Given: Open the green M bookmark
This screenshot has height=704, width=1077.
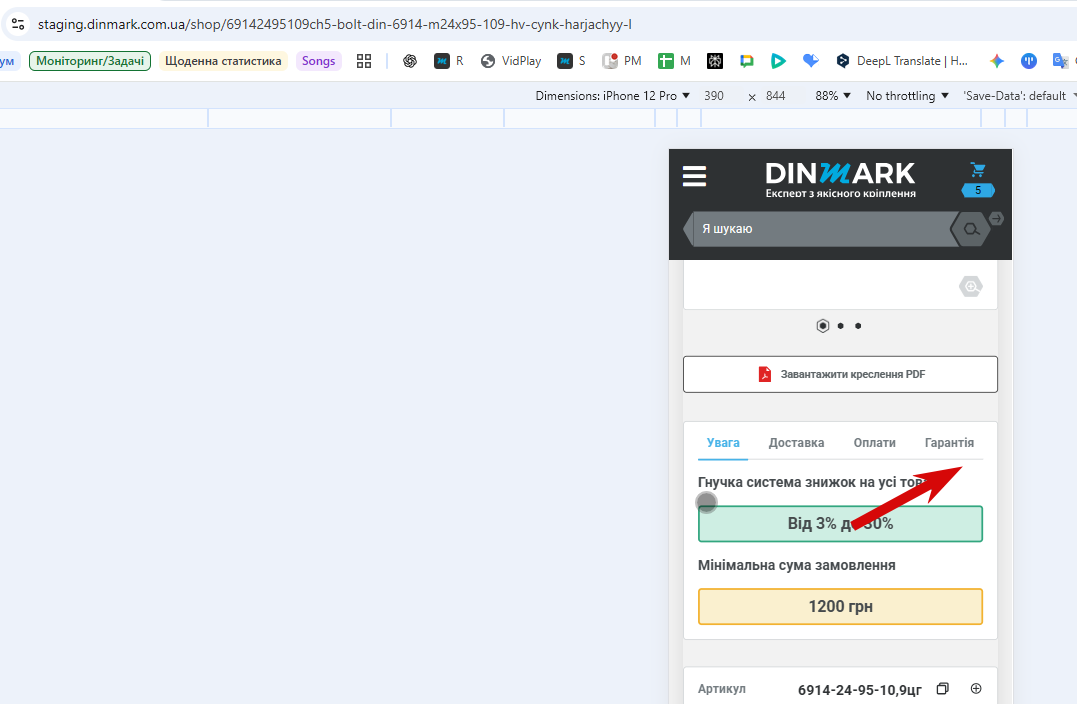Looking at the screenshot, I should (x=674, y=61).
